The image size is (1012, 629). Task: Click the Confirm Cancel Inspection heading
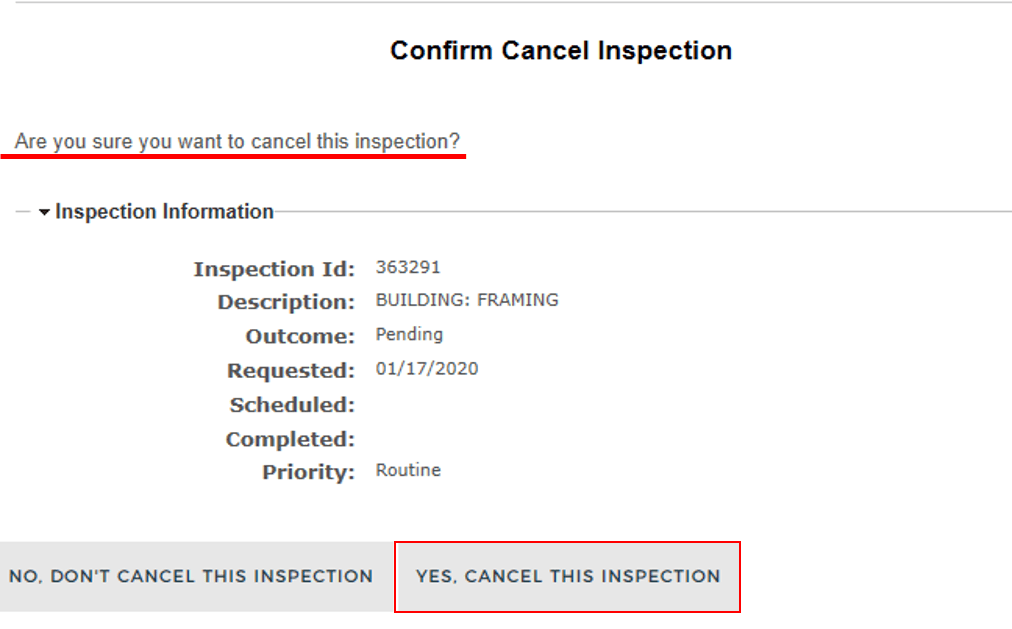click(561, 51)
